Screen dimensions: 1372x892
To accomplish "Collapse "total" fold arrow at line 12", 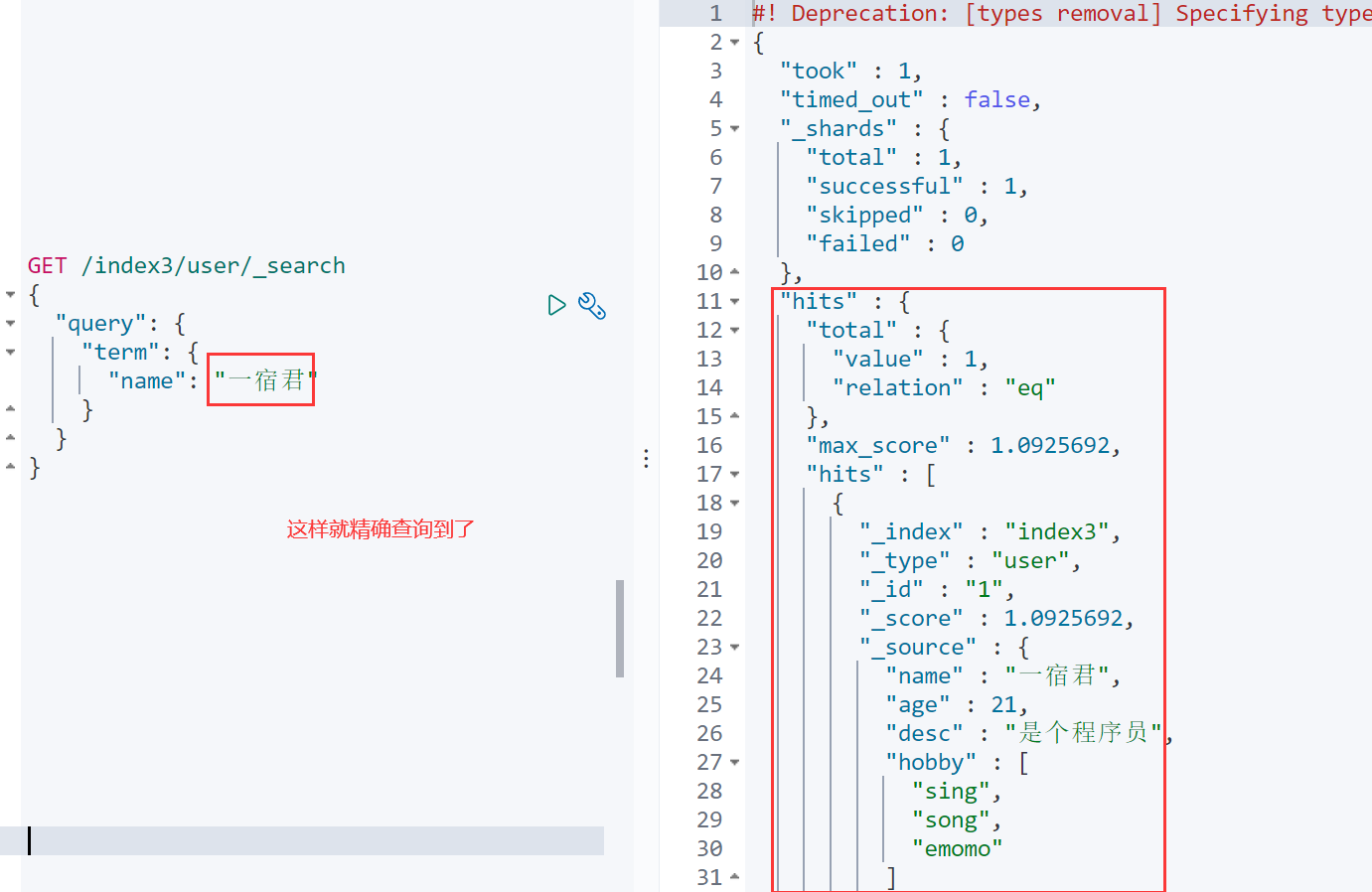I will pyautogui.click(x=735, y=331).
